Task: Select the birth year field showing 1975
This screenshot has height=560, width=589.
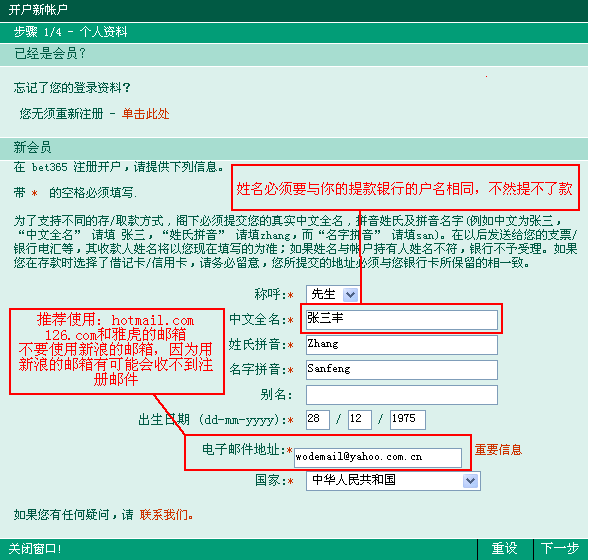Action: [x=408, y=420]
